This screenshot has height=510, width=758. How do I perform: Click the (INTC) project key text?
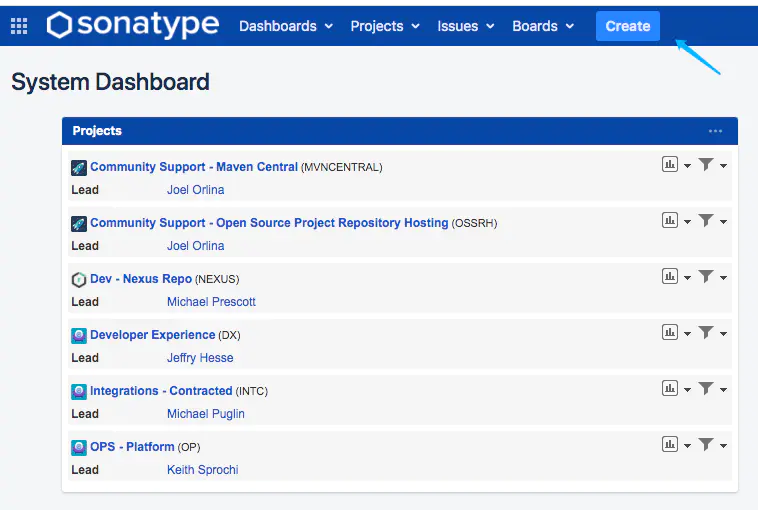coord(251,391)
